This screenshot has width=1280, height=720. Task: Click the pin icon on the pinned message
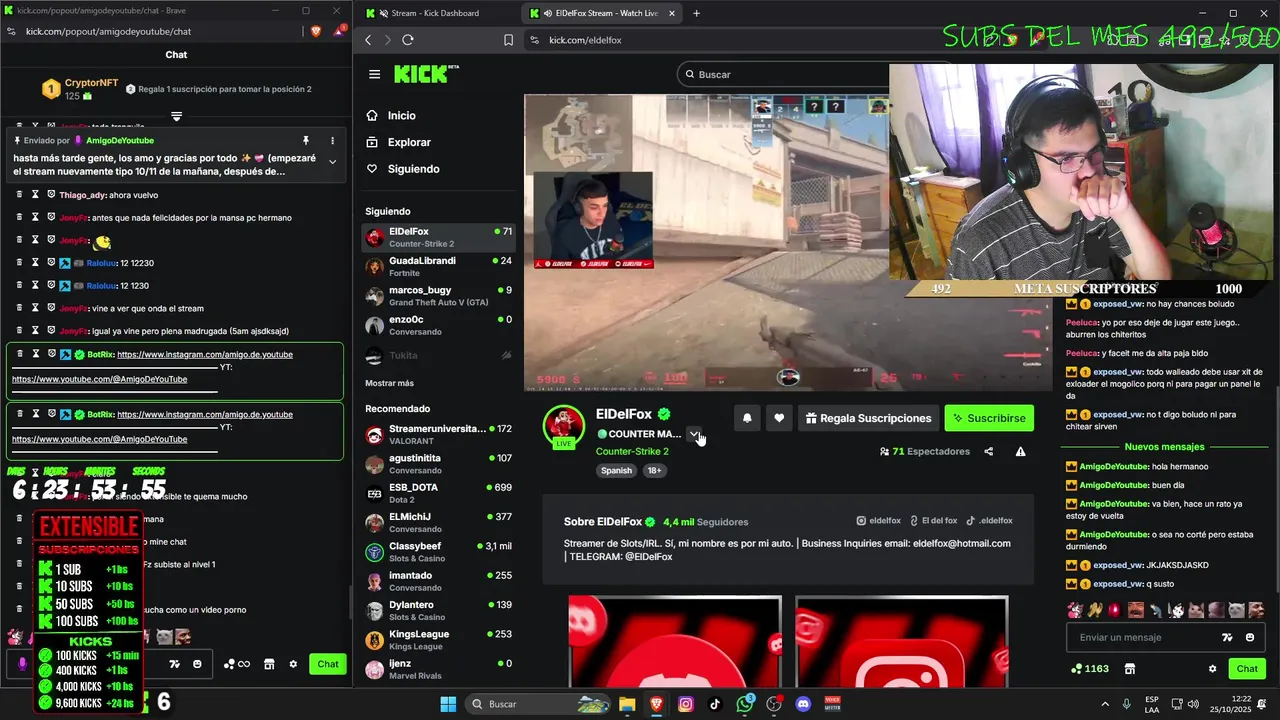point(306,141)
